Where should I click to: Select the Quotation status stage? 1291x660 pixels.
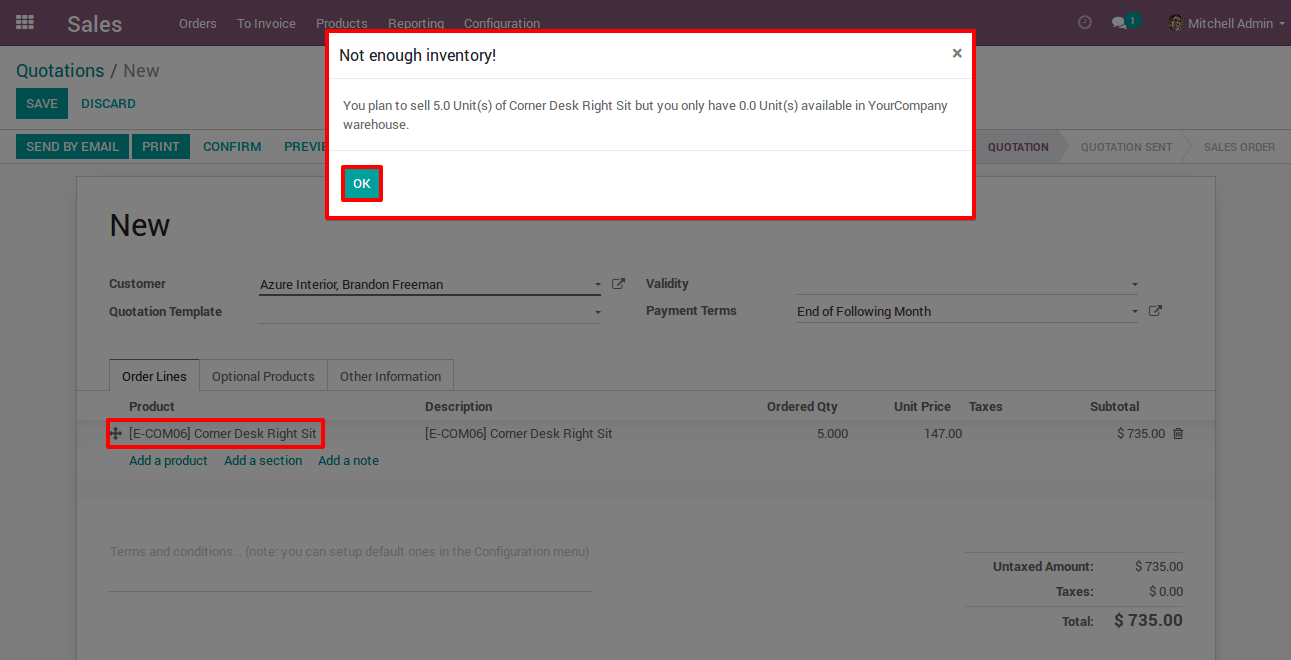pyautogui.click(x=1018, y=147)
